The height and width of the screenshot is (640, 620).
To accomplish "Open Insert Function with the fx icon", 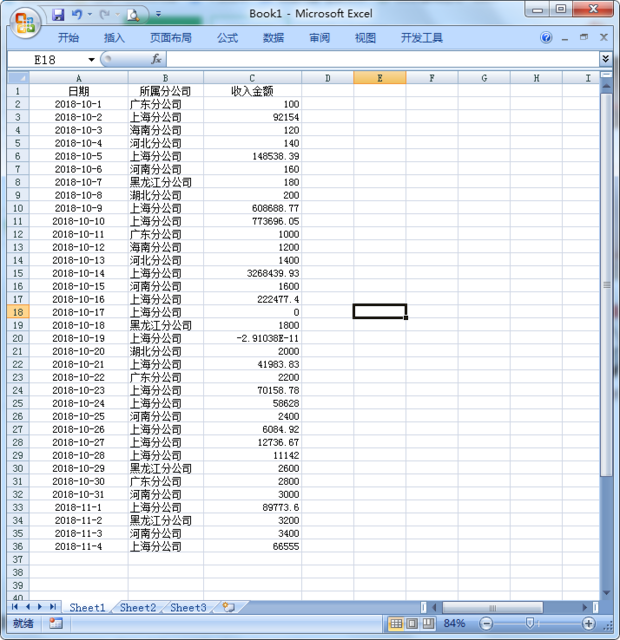I will tap(156, 60).
